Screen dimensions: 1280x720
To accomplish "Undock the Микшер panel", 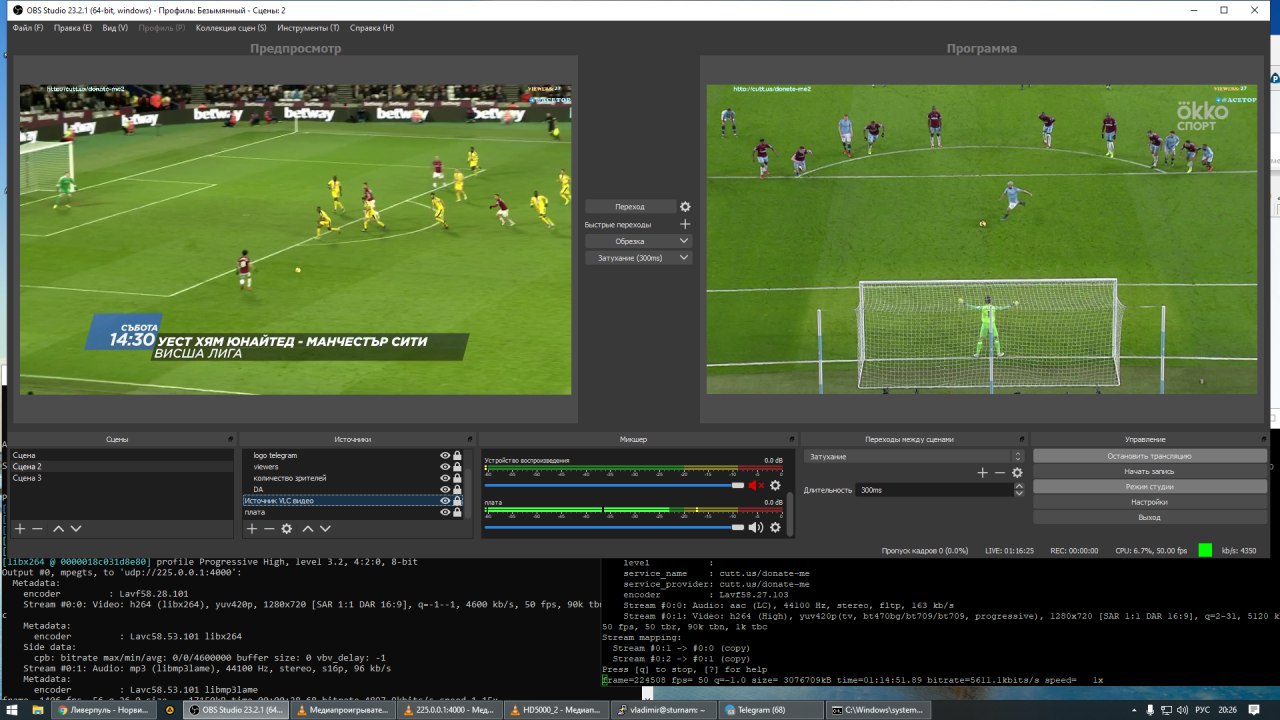I will pos(791,440).
